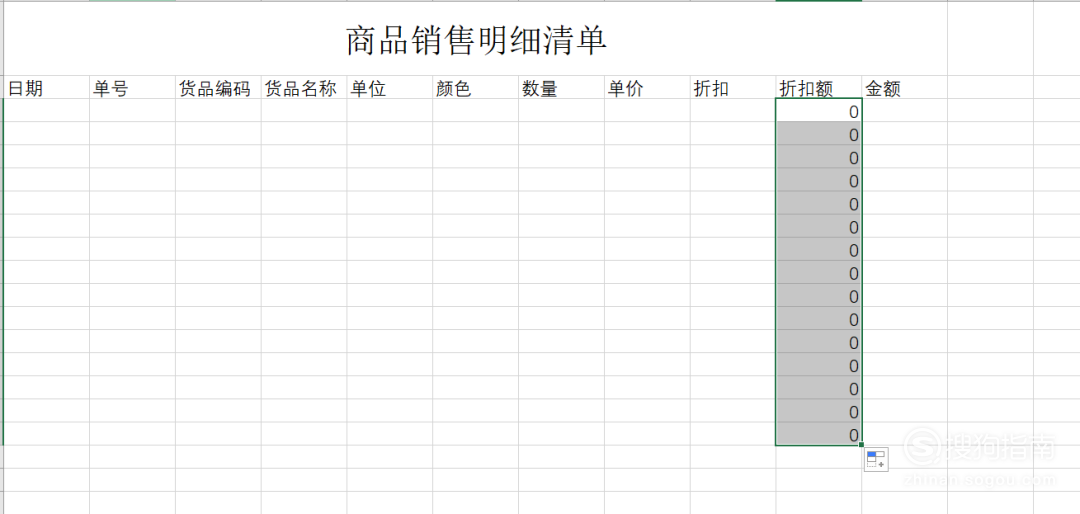
Task: Select the 单价 header cell
Action: click(647, 88)
